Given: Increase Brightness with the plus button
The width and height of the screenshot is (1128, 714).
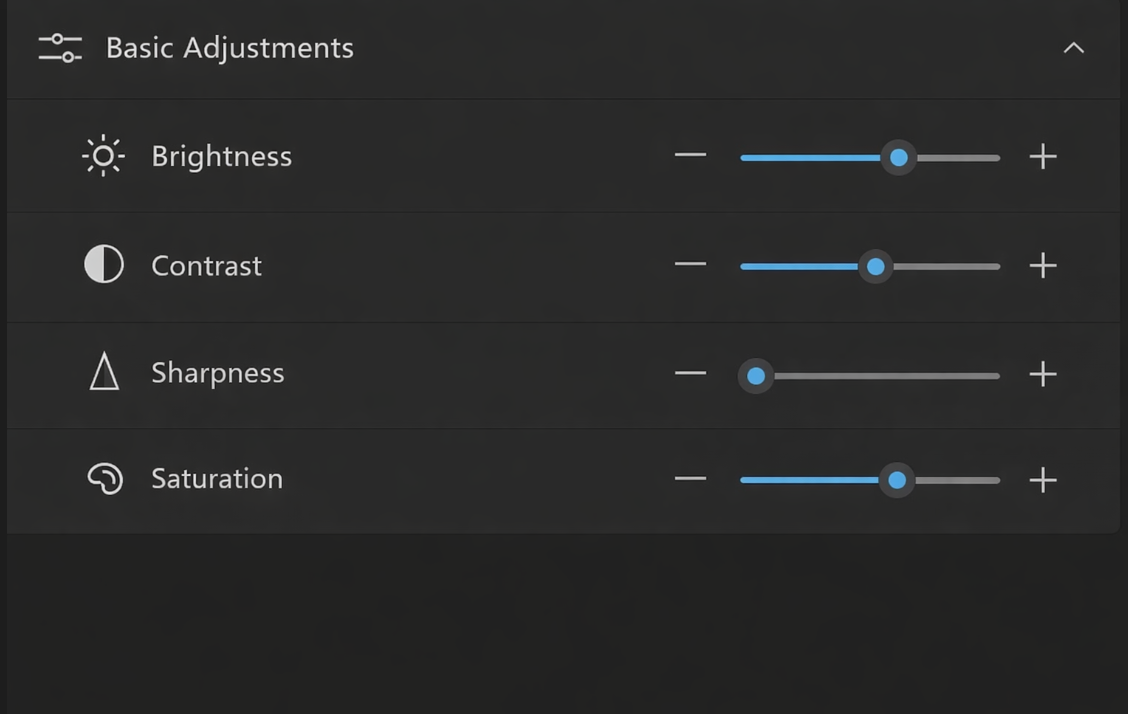Looking at the screenshot, I should pyautogui.click(x=1043, y=157).
